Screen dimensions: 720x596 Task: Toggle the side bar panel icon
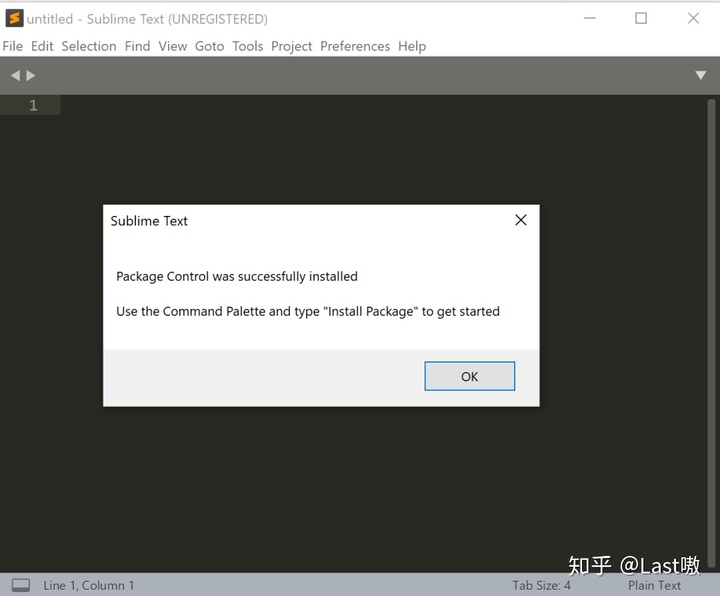click(21, 585)
